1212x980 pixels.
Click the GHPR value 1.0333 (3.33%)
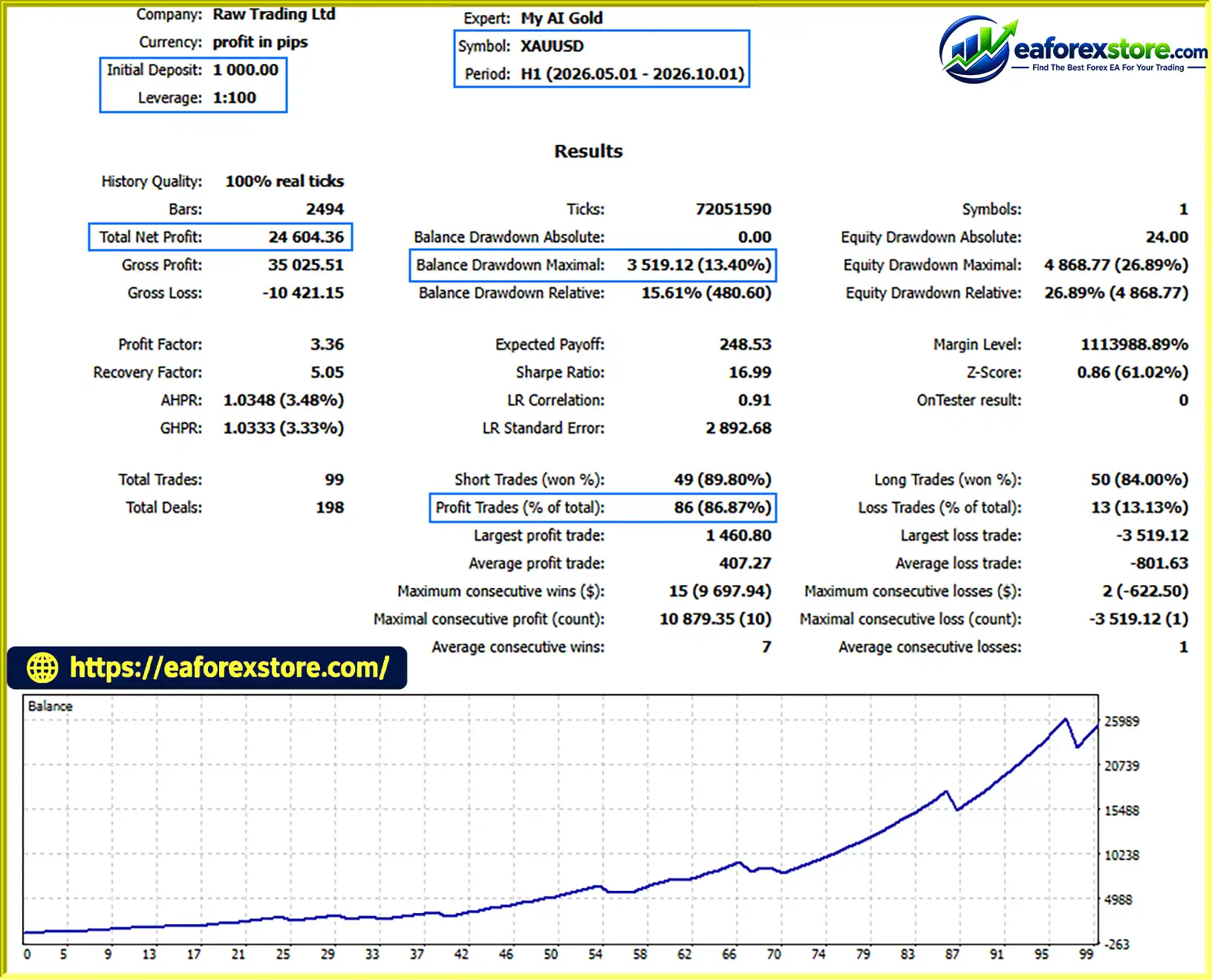[x=284, y=428]
